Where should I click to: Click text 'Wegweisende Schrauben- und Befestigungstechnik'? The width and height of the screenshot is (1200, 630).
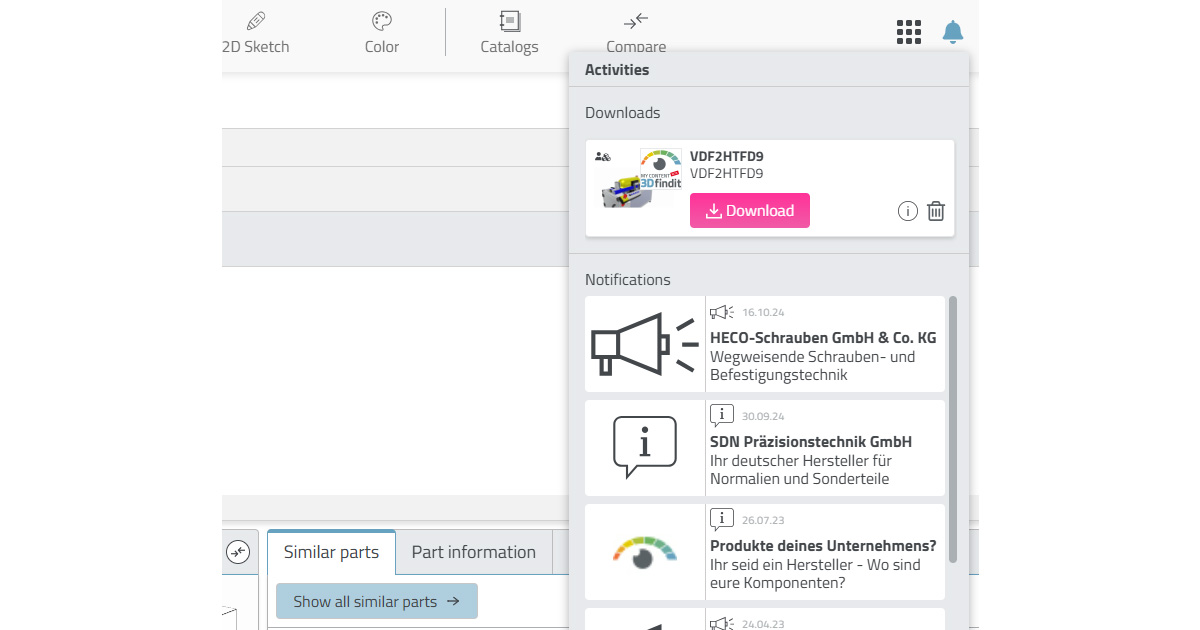[812, 366]
